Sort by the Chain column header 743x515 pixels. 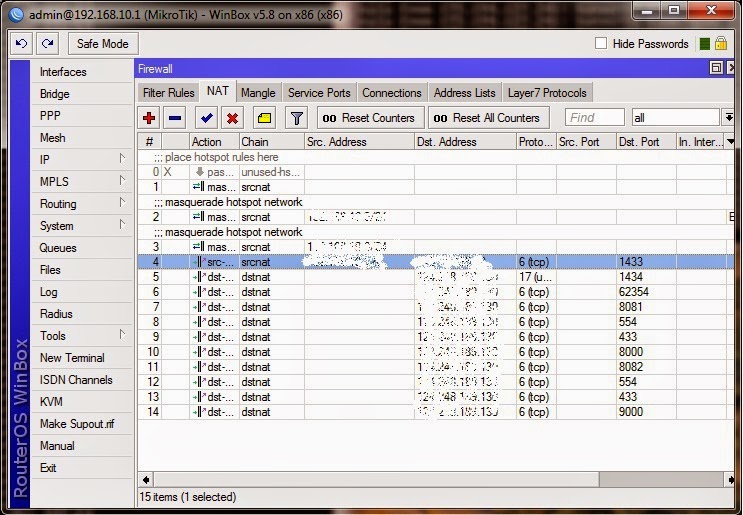click(x=272, y=142)
